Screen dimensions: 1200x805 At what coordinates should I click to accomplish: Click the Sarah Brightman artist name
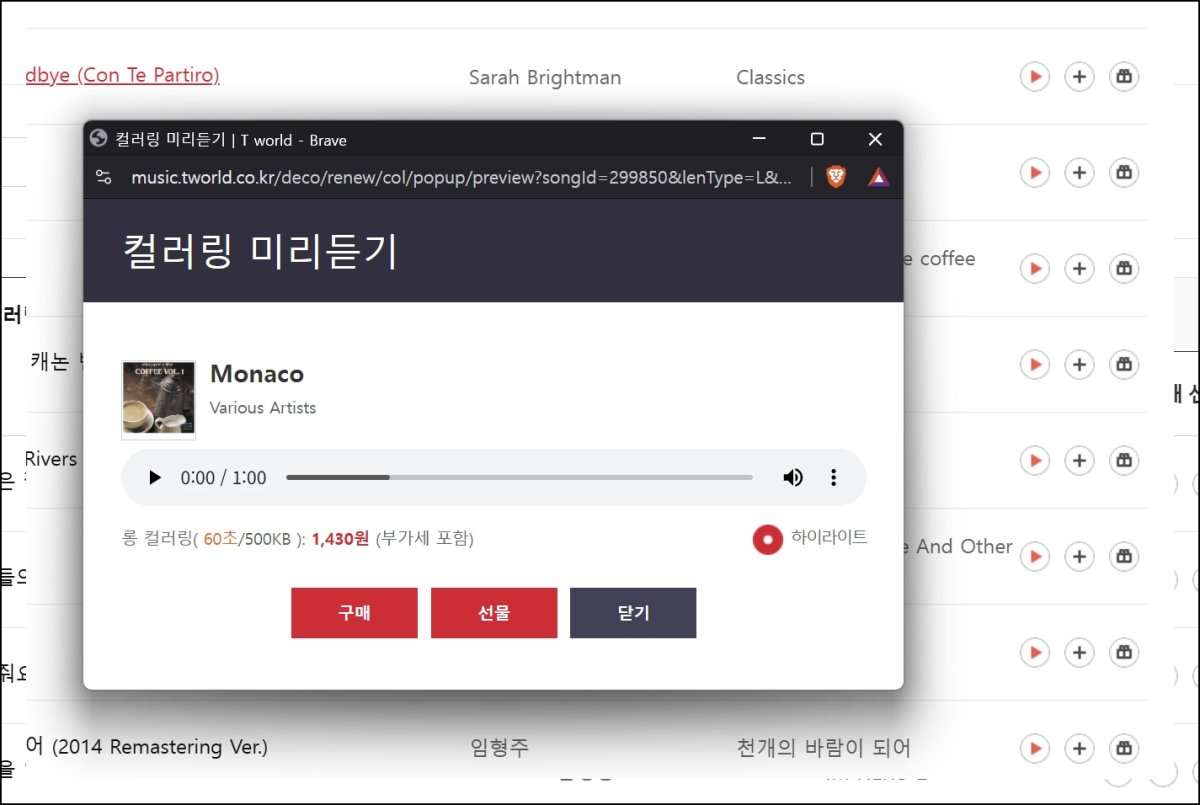(x=545, y=77)
